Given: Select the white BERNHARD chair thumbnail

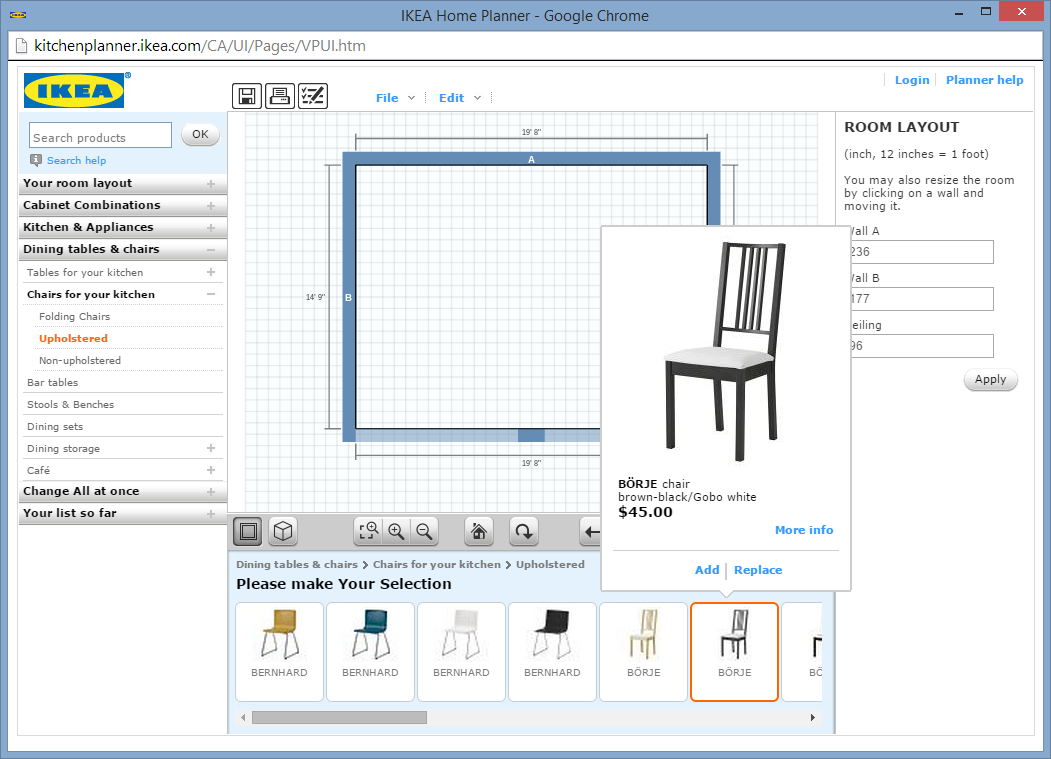Looking at the screenshot, I should click(x=461, y=652).
